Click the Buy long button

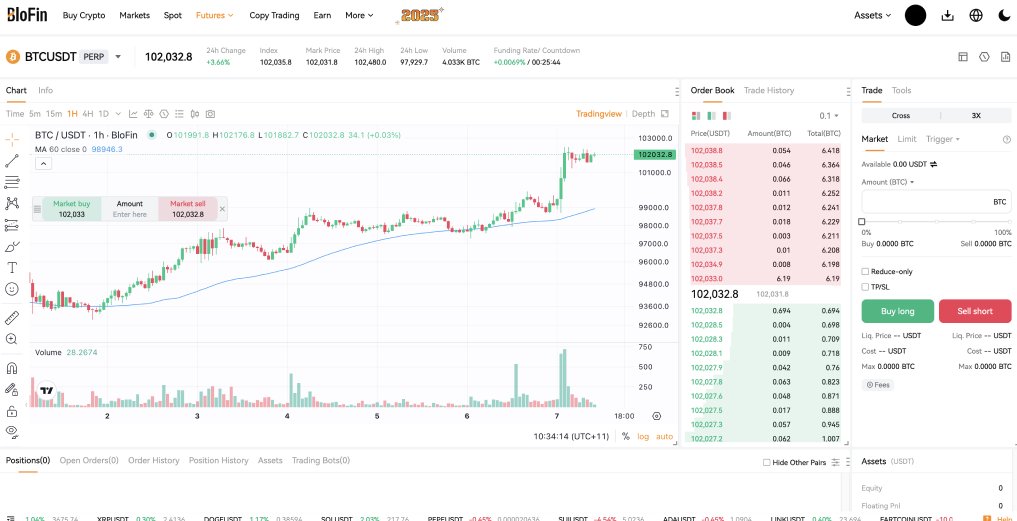898,311
